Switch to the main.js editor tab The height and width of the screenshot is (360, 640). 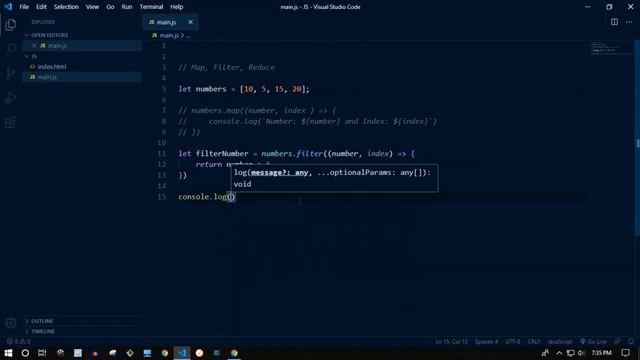pyautogui.click(x=166, y=22)
